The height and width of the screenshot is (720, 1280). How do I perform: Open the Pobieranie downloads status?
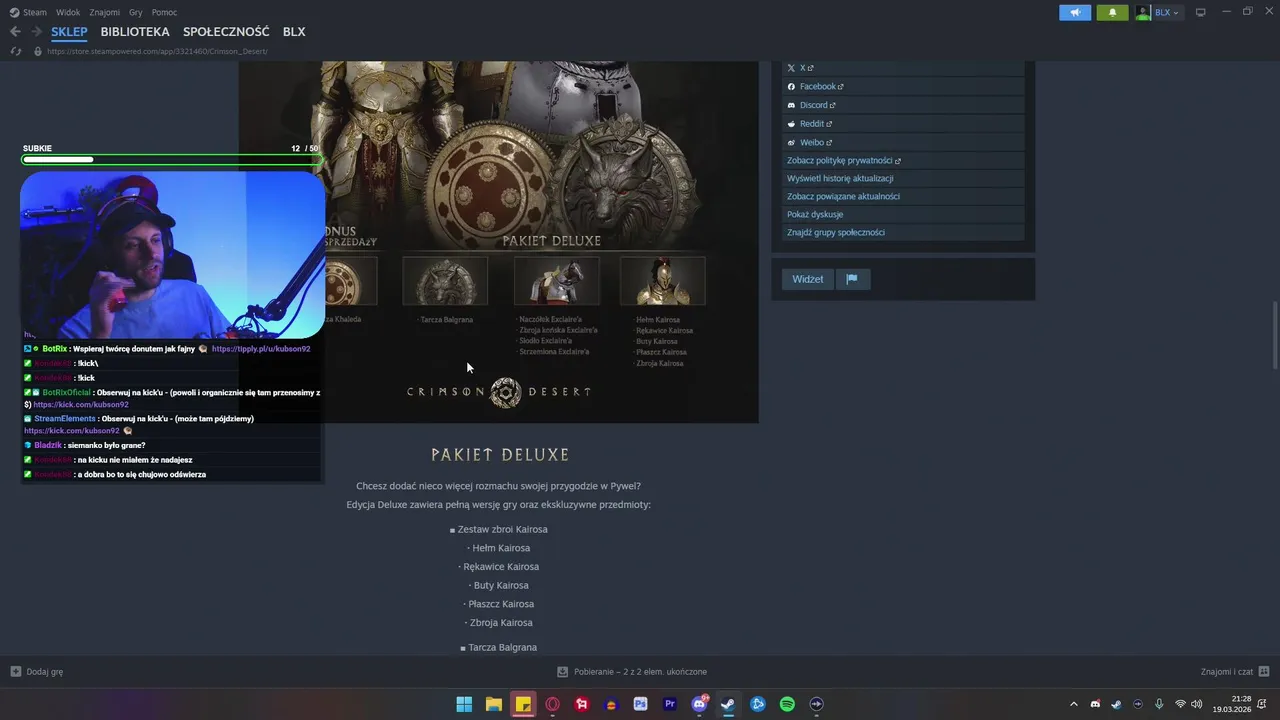pos(632,672)
